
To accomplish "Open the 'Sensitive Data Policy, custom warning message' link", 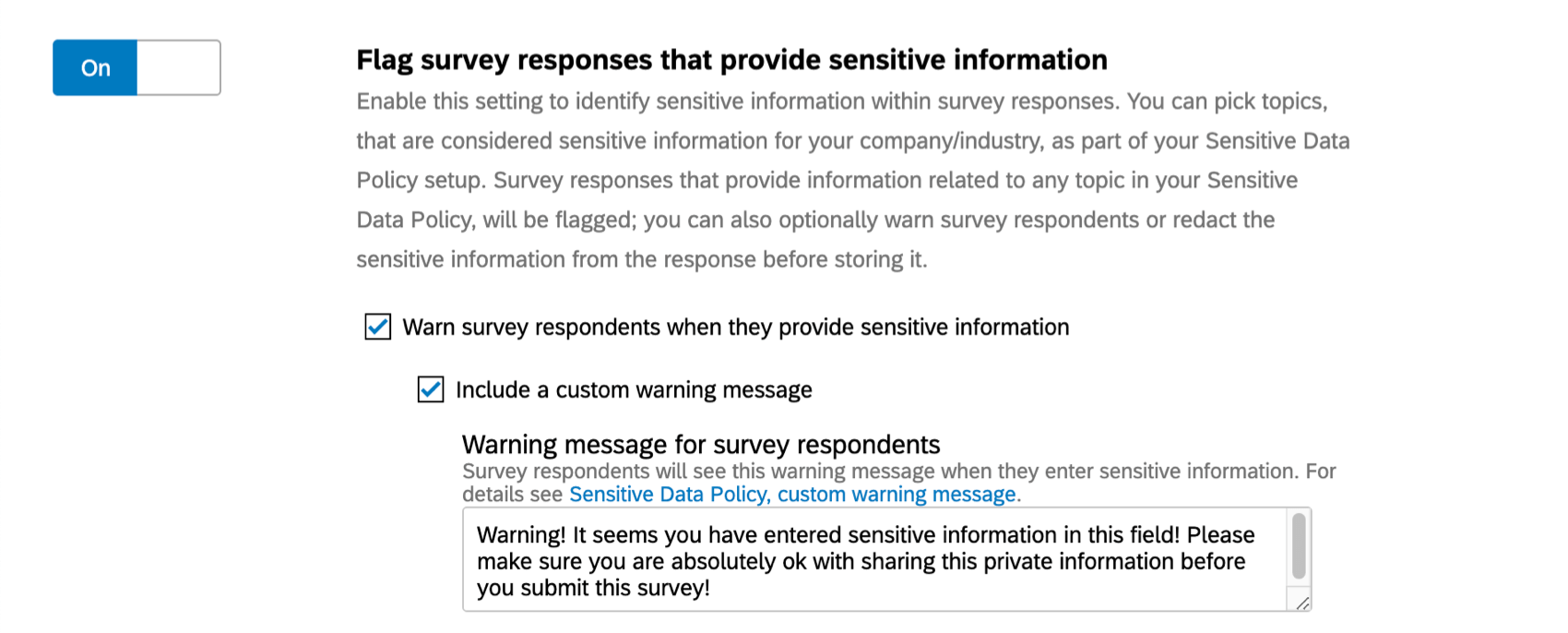I will [791, 495].
